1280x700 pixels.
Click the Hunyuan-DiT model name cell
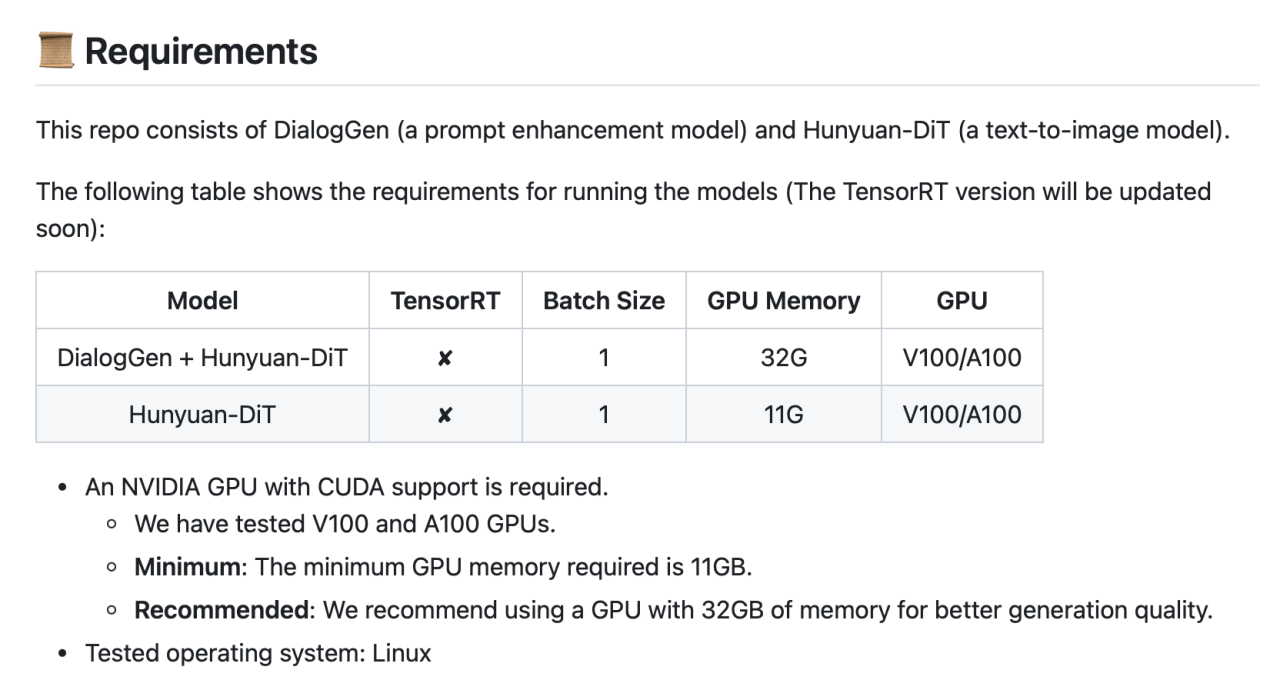point(202,414)
